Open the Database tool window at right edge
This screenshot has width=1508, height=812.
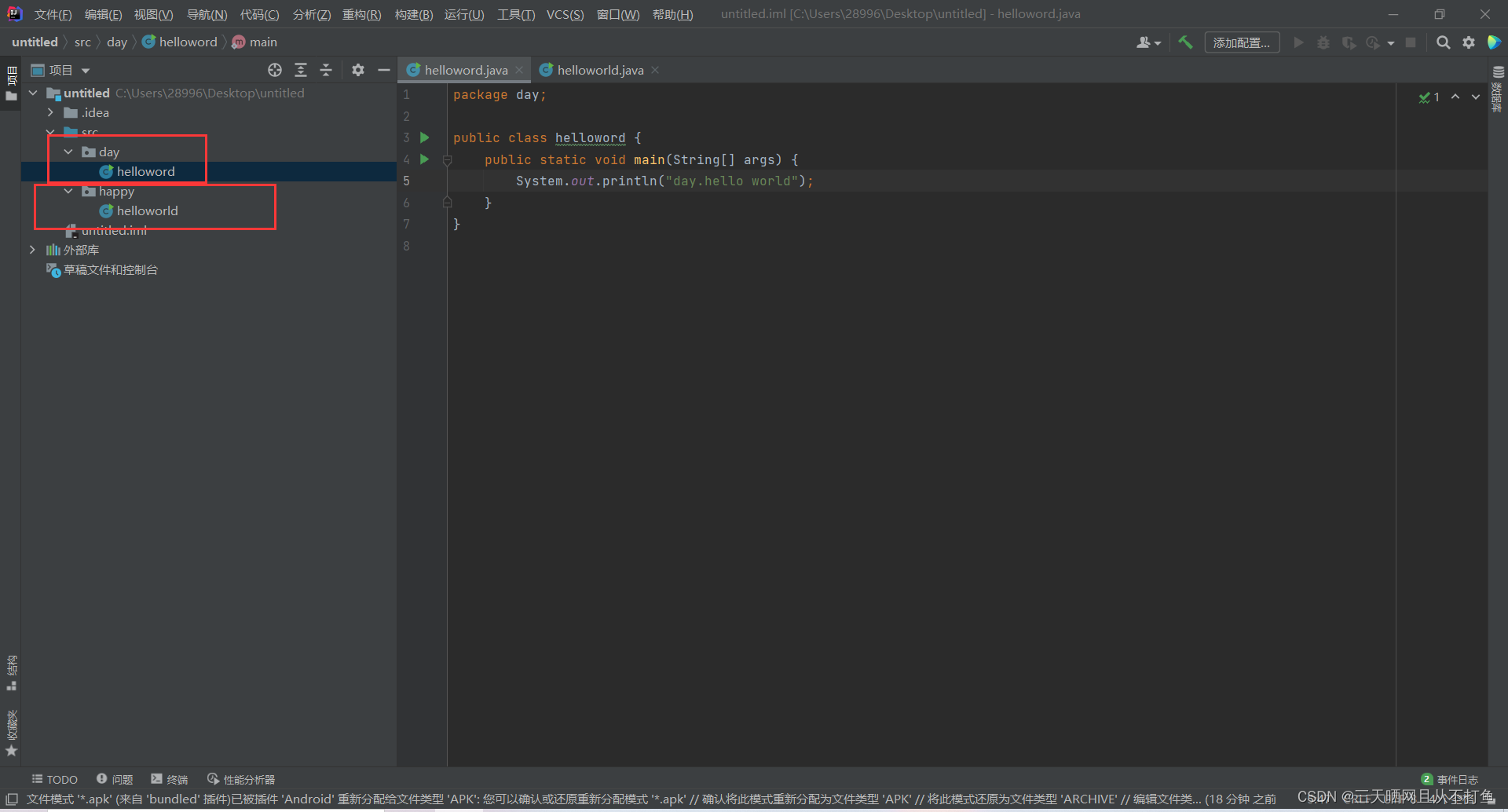coord(1498,88)
